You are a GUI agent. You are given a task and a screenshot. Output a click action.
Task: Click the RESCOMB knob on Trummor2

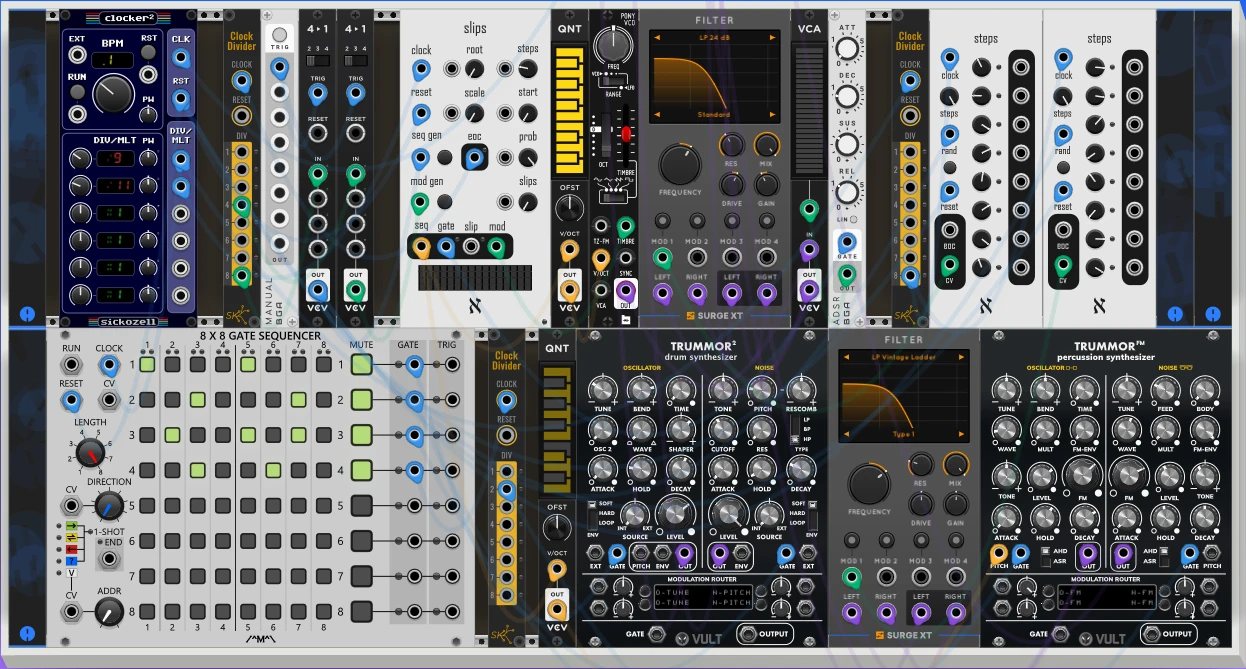800,389
